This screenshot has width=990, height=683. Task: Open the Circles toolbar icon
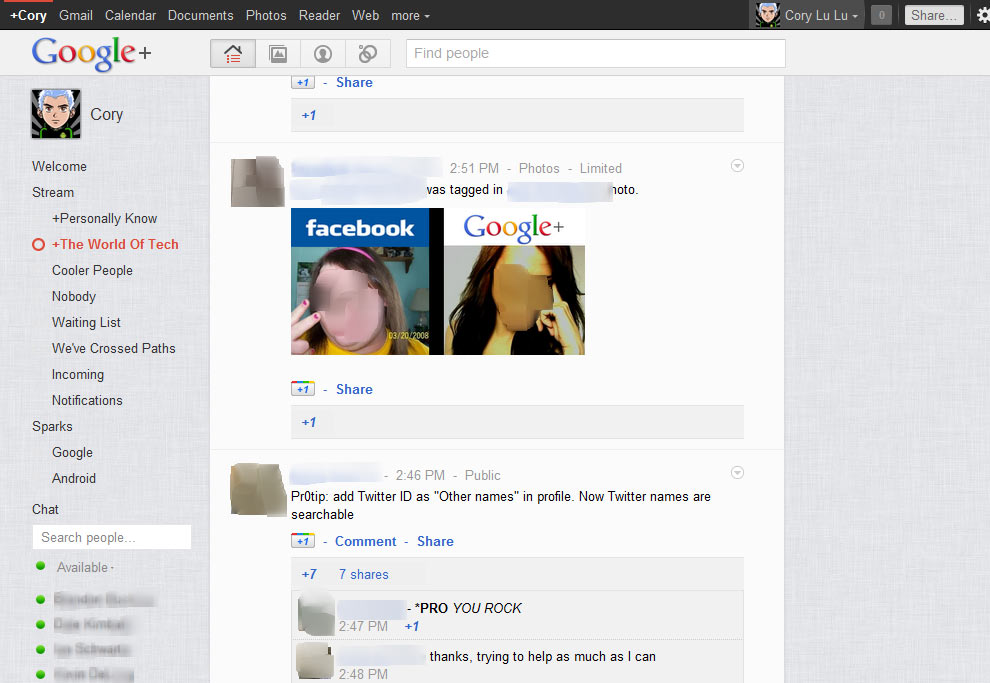pyautogui.click(x=367, y=53)
